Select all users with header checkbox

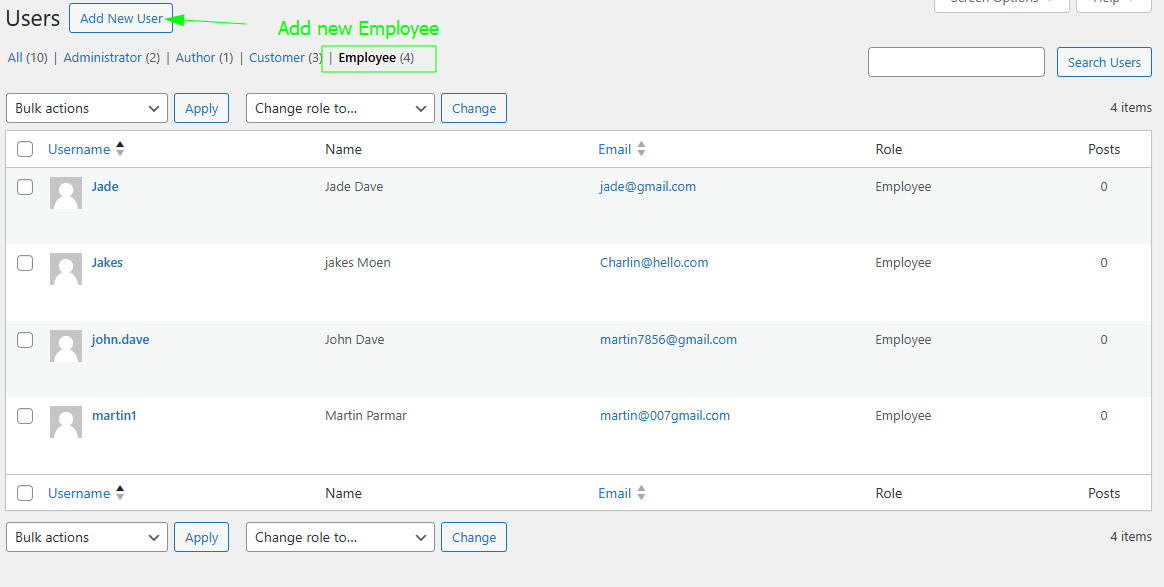[25, 148]
